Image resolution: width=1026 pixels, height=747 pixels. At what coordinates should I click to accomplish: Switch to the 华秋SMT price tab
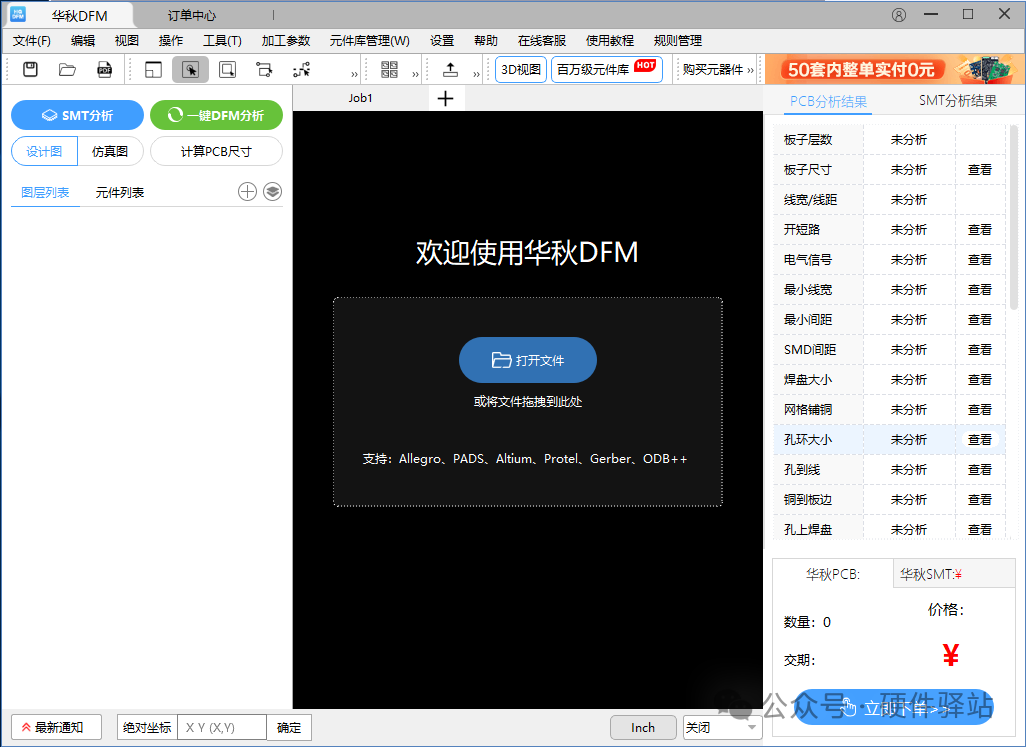[954, 574]
